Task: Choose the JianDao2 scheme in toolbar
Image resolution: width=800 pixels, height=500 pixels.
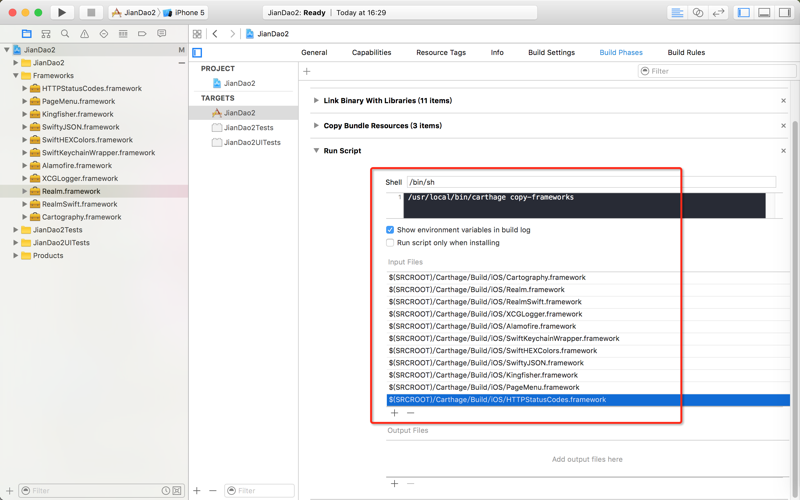Action: pyautogui.click(x=134, y=12)
